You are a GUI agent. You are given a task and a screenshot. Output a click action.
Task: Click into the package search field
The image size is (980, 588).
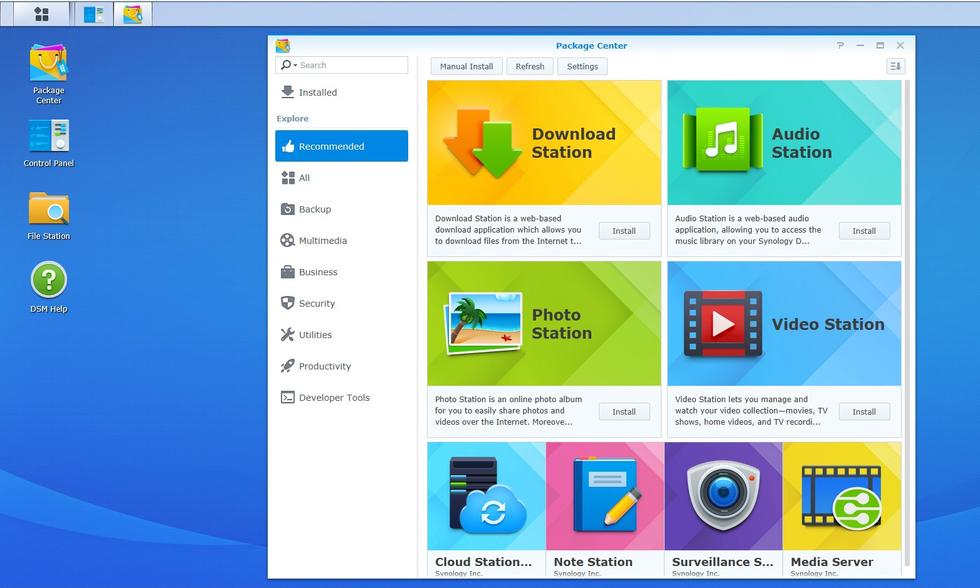pos(352,65)
